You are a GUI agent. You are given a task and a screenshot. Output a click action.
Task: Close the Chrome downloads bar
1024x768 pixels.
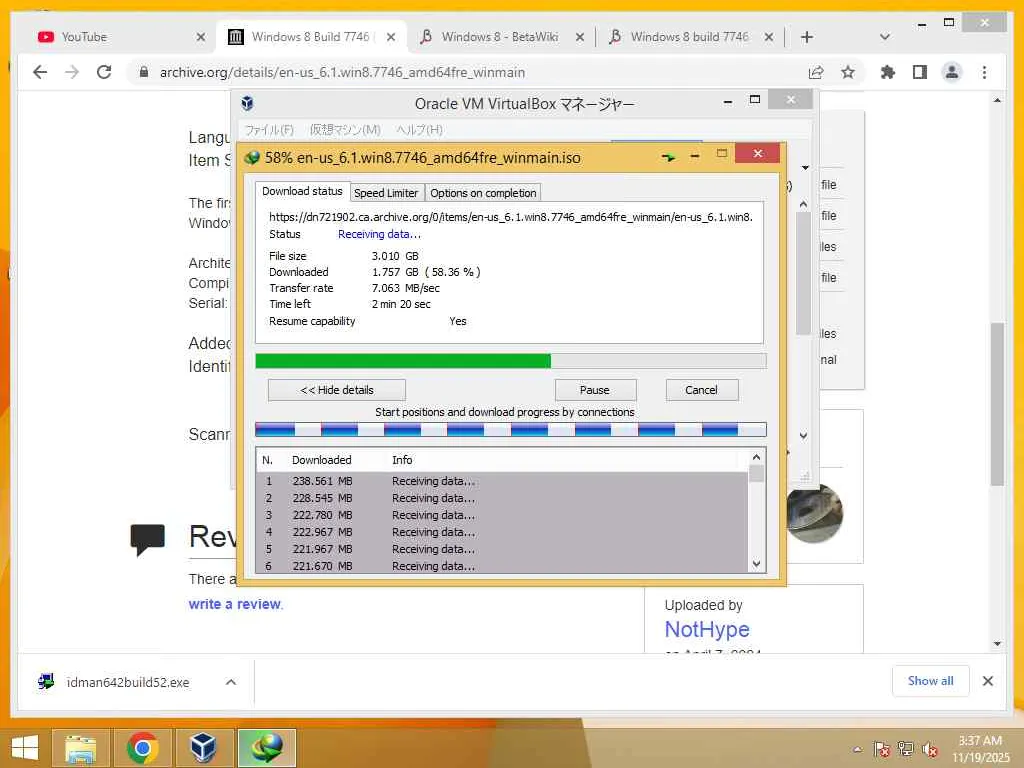pyautogui.click(x=987, y=681)
